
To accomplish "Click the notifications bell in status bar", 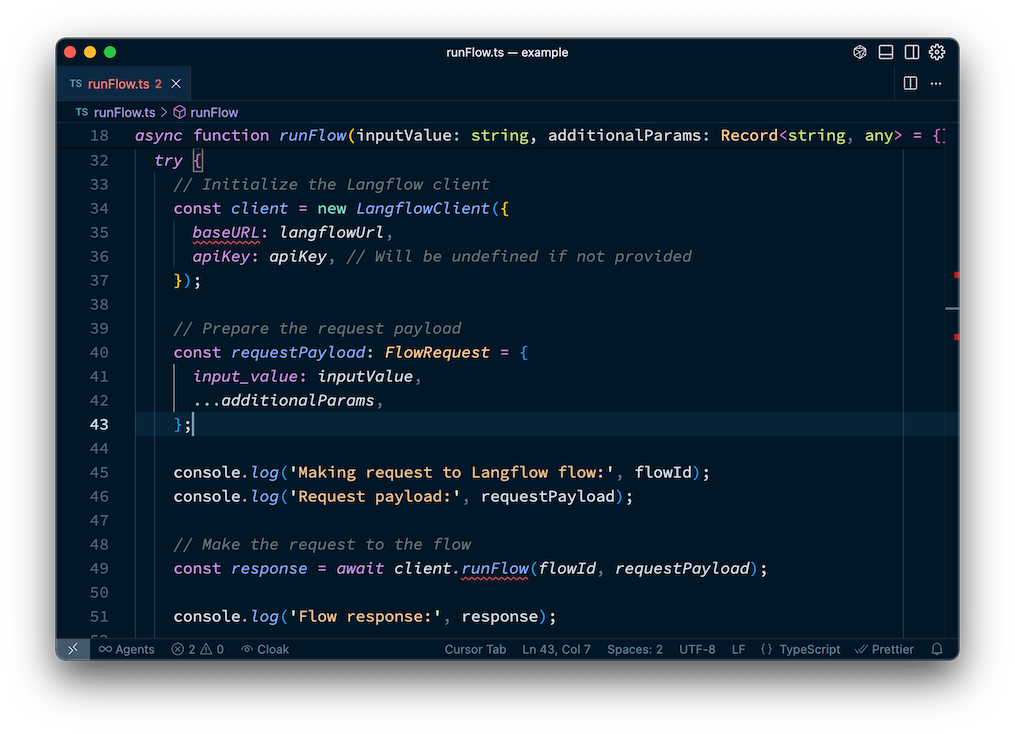I will [x=936, y=649].
